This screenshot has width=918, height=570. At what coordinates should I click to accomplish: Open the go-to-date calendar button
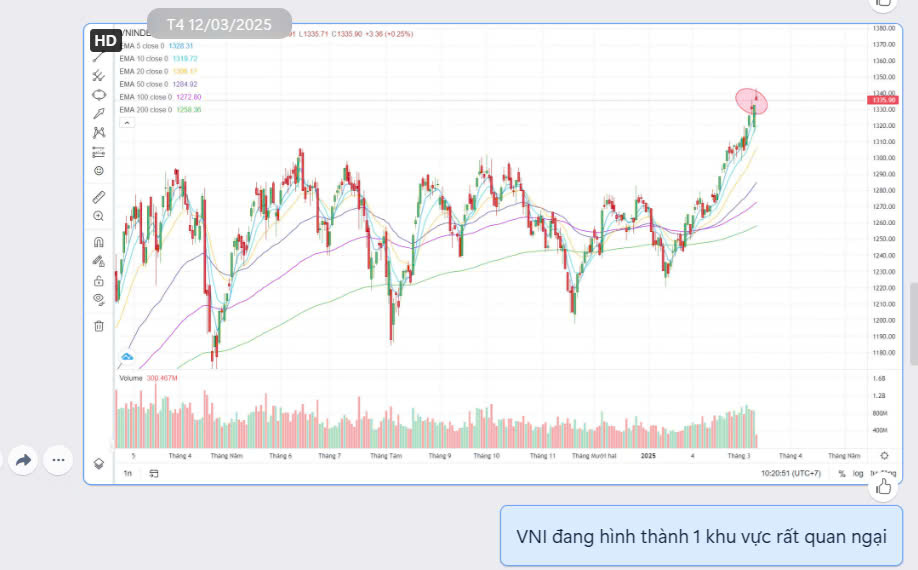154,473
